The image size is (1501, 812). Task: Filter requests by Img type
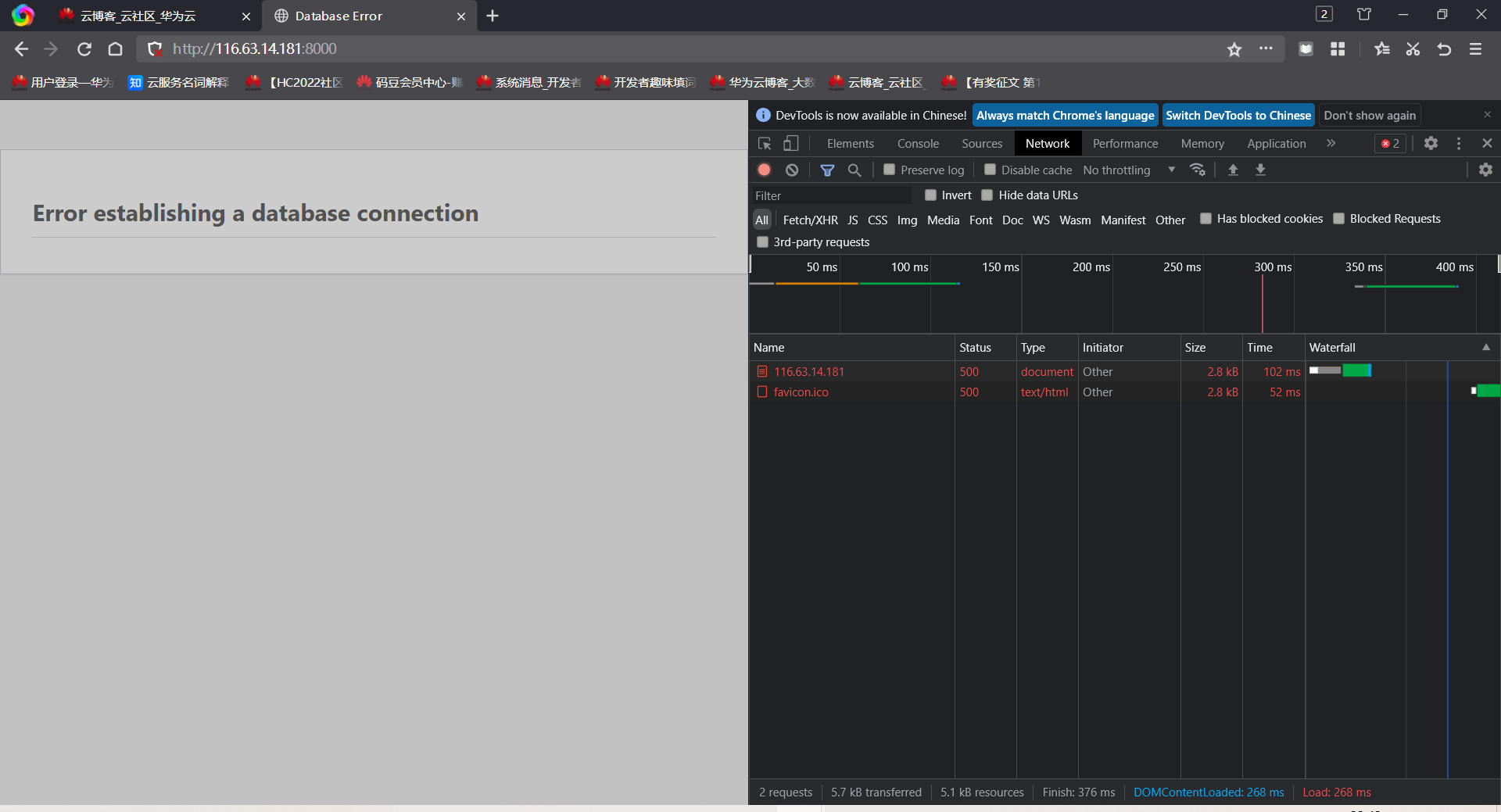[x=907, y=220]
